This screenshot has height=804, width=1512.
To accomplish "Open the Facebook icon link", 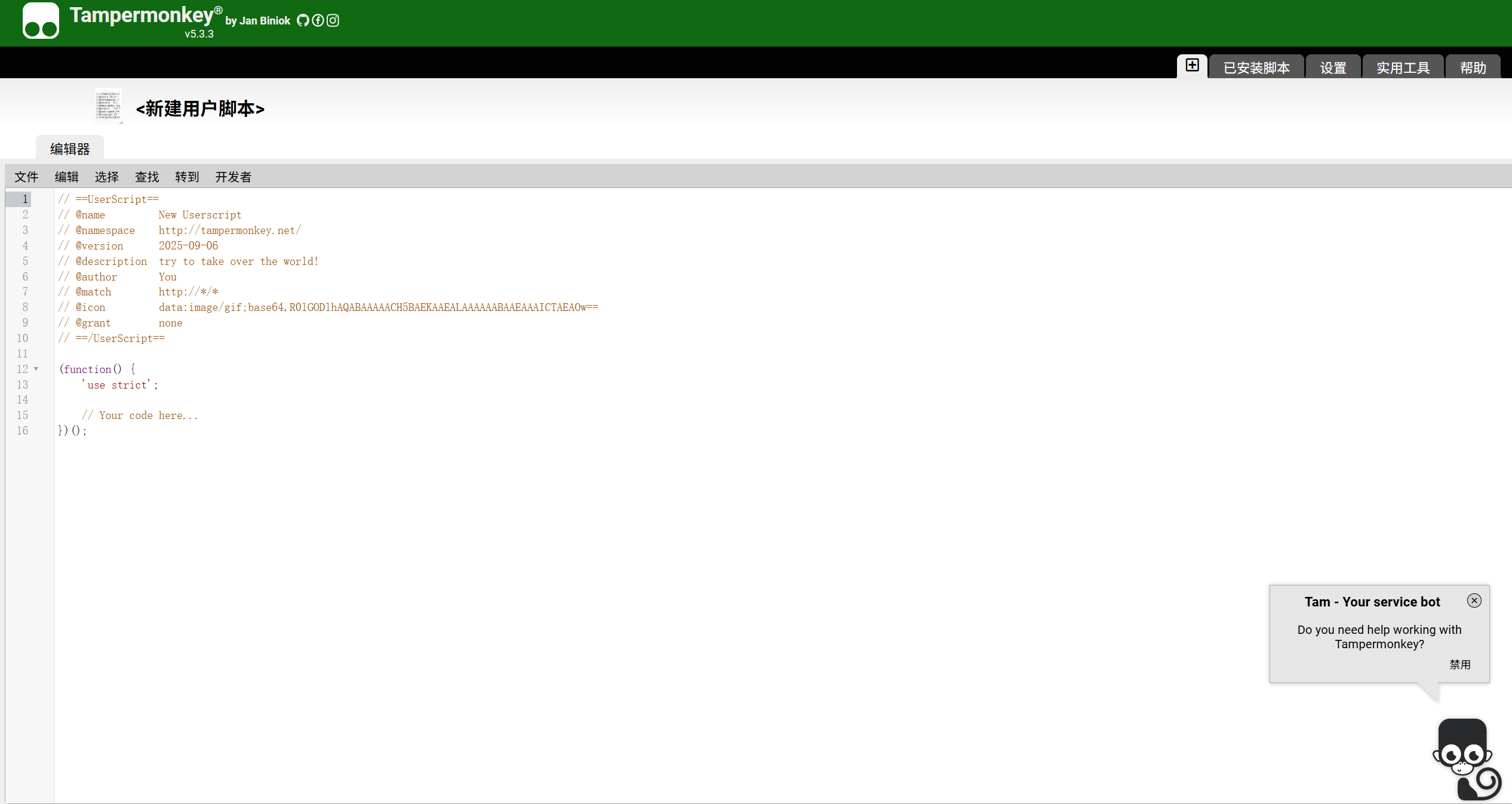I will (x=318, y=20).
